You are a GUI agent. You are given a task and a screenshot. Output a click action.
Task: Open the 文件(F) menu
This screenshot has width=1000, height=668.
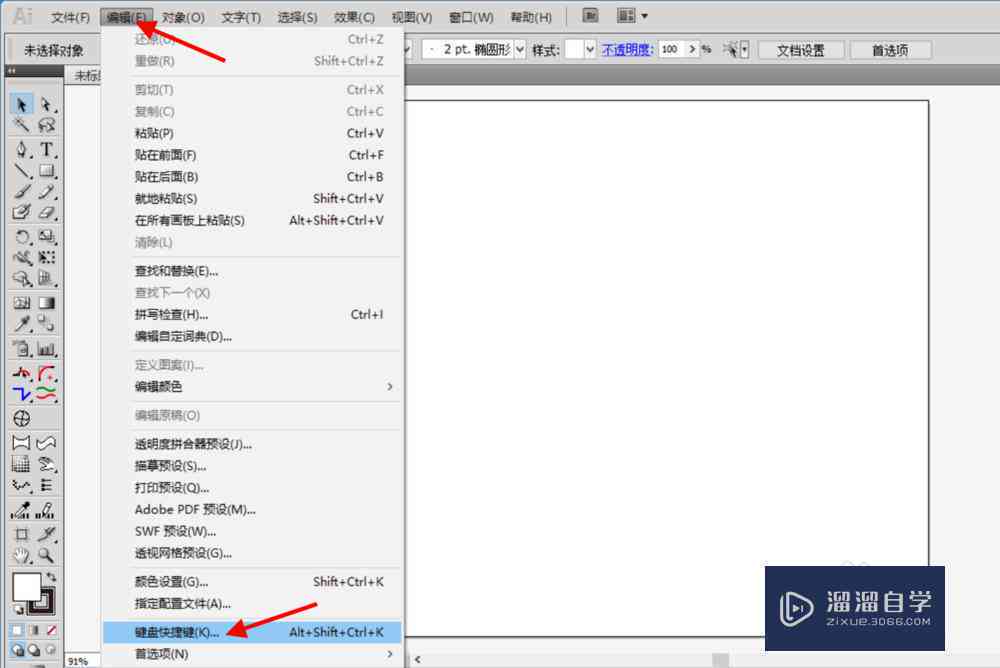(70, 17)
